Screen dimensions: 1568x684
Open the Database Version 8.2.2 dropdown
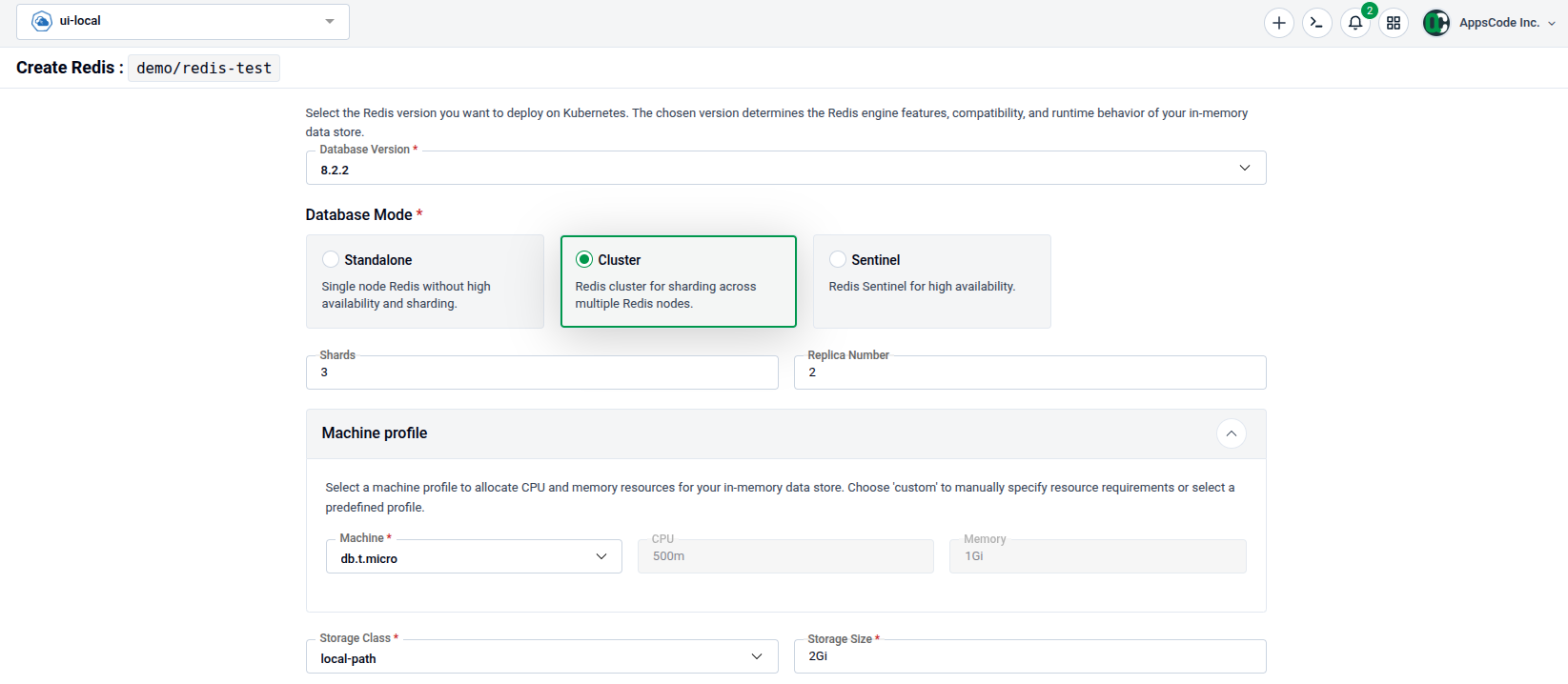pos(785,168)
